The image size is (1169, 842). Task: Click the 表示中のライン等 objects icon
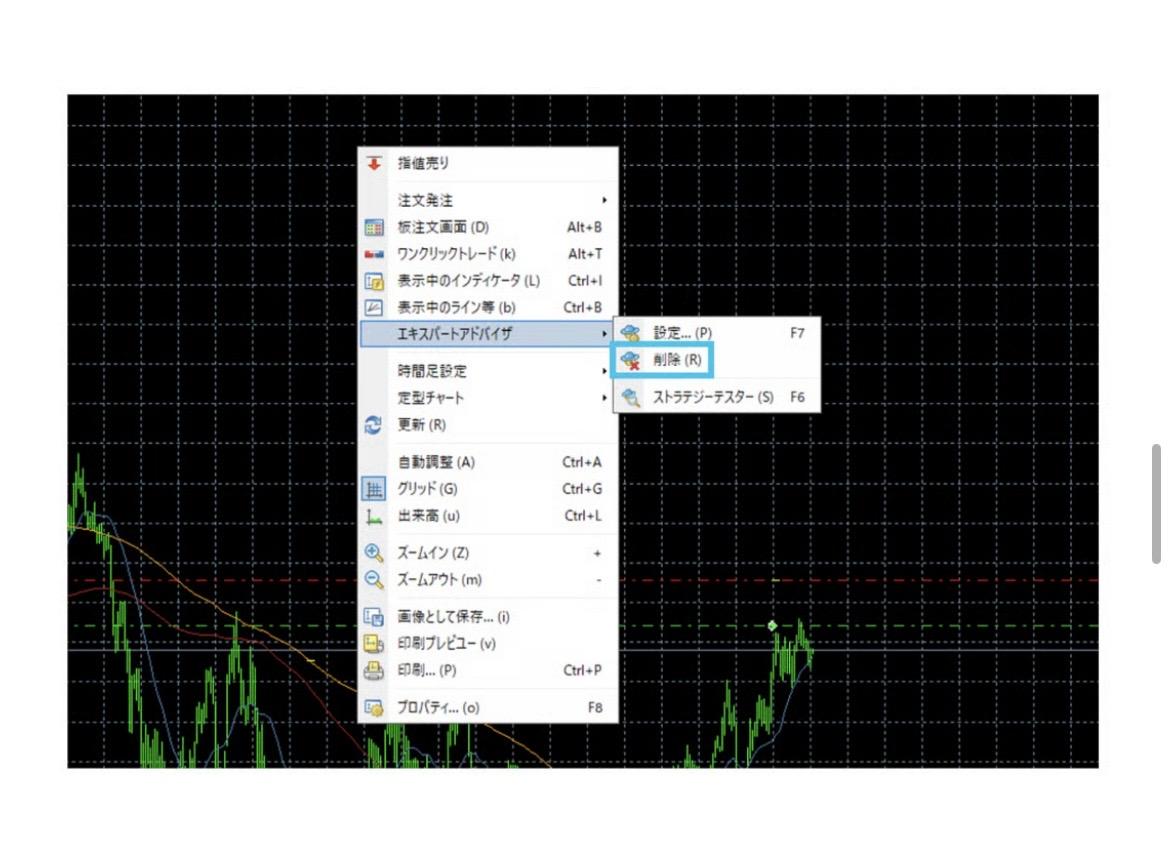374,308
